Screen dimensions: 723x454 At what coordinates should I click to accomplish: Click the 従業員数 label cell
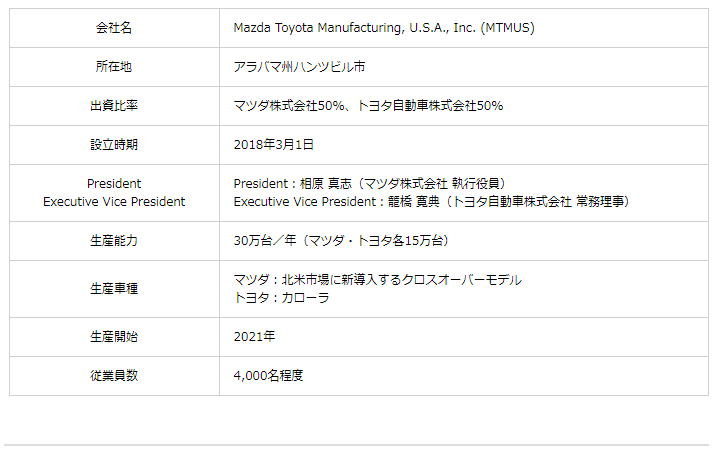click(x=114, y=376)
